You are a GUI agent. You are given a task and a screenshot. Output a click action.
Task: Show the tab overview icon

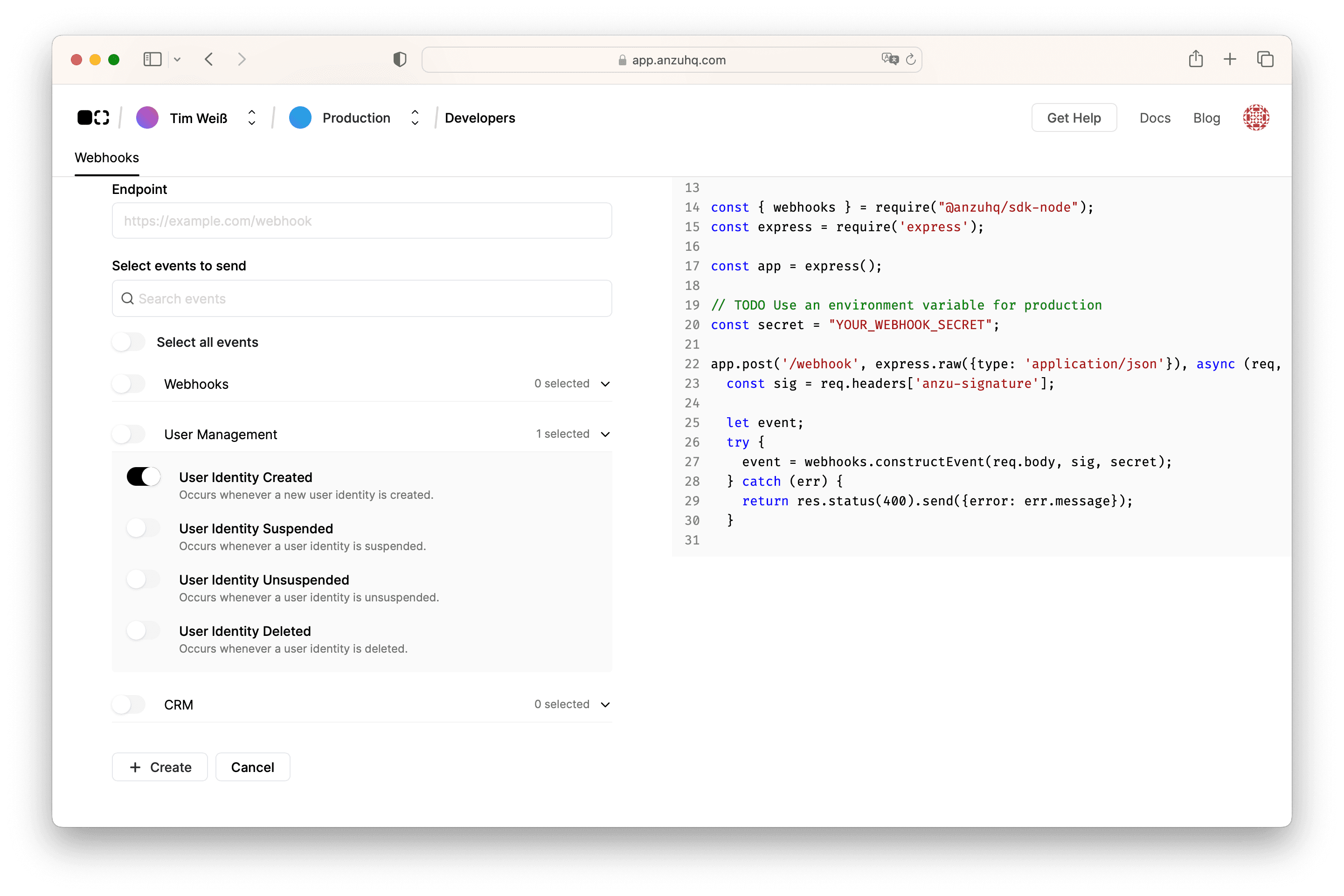pos(1265,59)
